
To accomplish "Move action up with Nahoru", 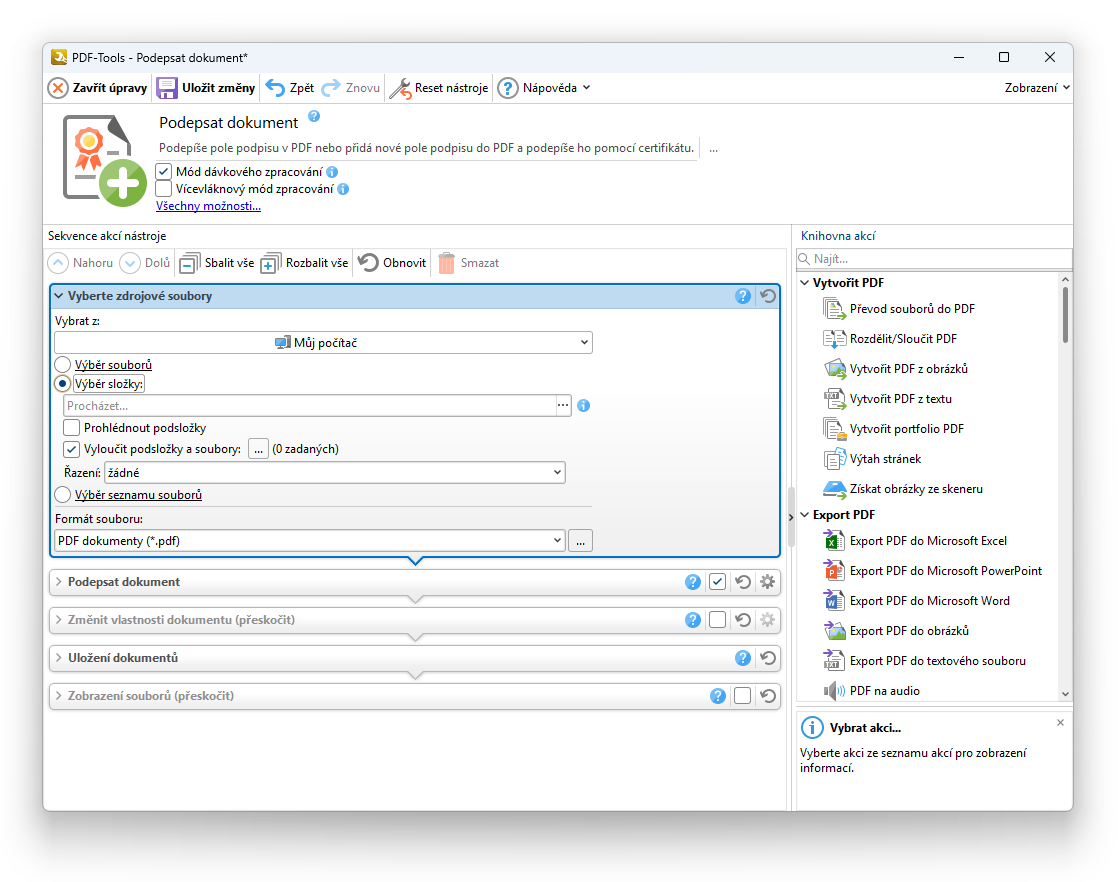I will pyautogui.click(x=81, y=263).
